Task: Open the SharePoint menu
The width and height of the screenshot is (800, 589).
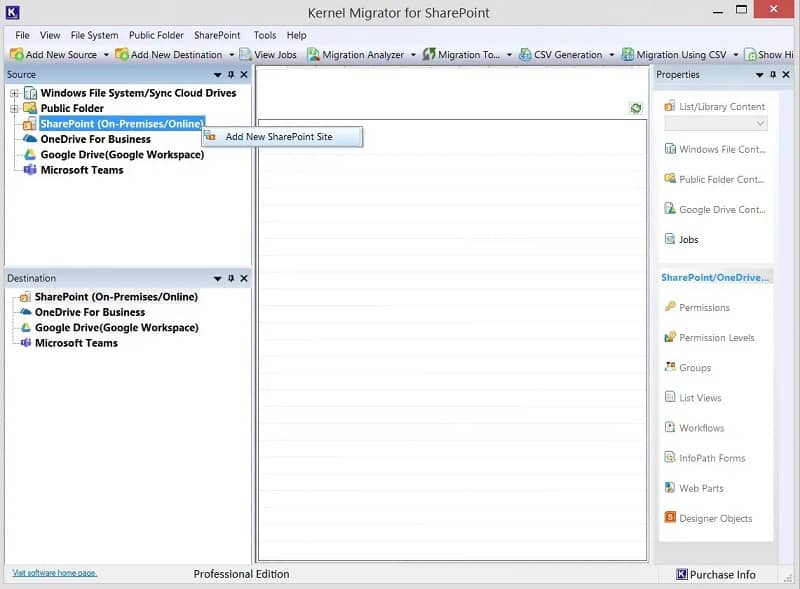Action: pyautogui.click(x=217, y=35)
